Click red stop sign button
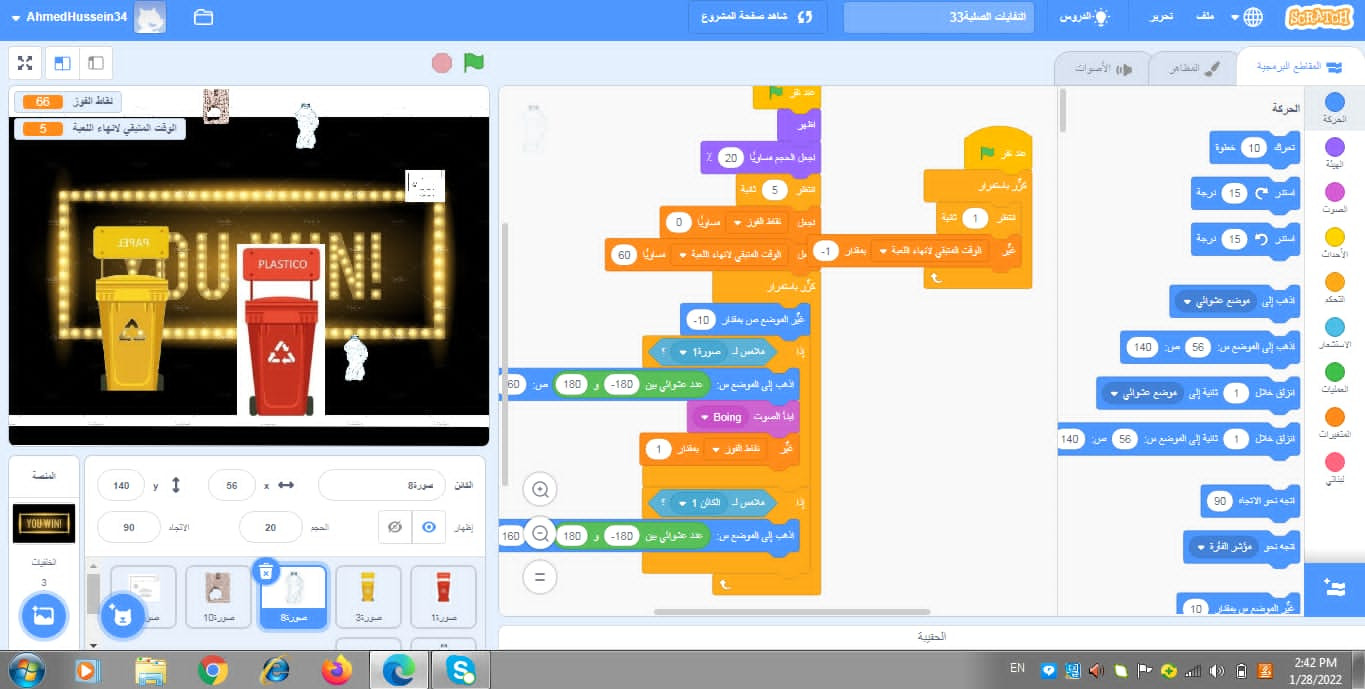Image resolution: width=1365 pixels, height=689 pixels. tap(442, 63)
